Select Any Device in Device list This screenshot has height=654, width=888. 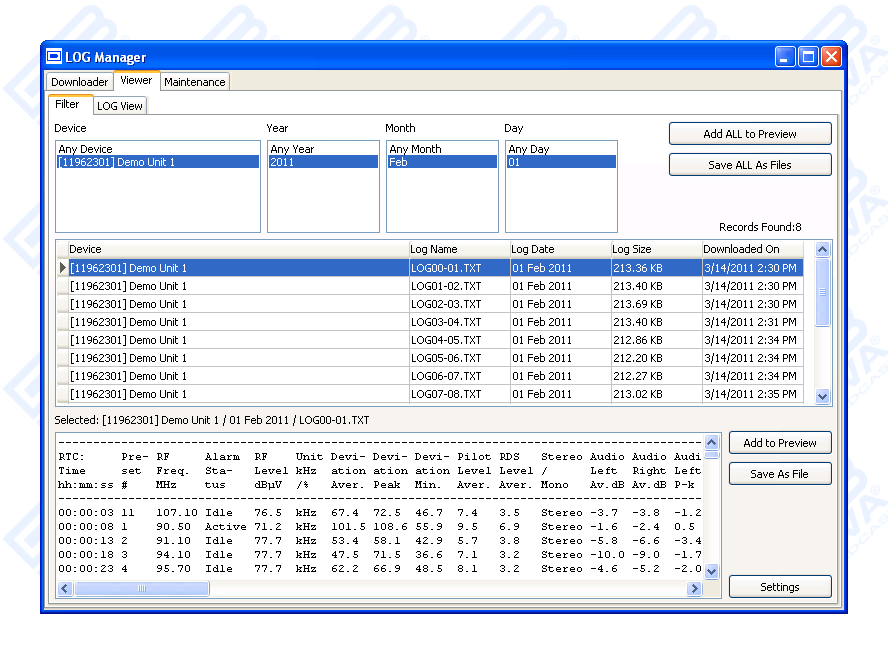[x=86, y=149]
